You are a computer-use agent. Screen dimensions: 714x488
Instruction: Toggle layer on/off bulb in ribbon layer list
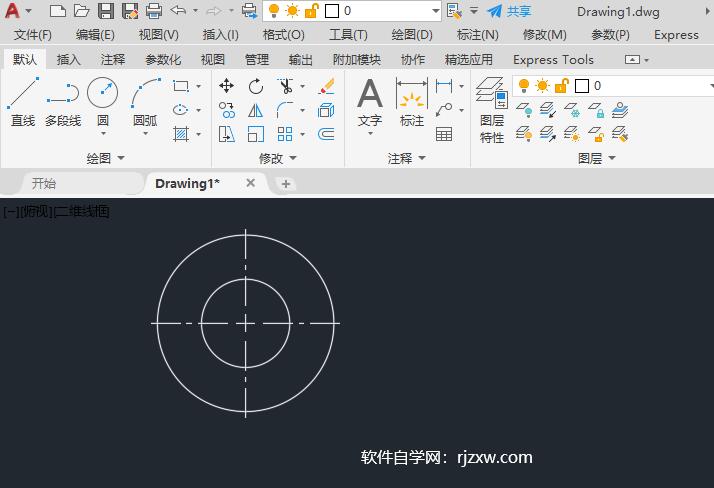tap(524, 85)
